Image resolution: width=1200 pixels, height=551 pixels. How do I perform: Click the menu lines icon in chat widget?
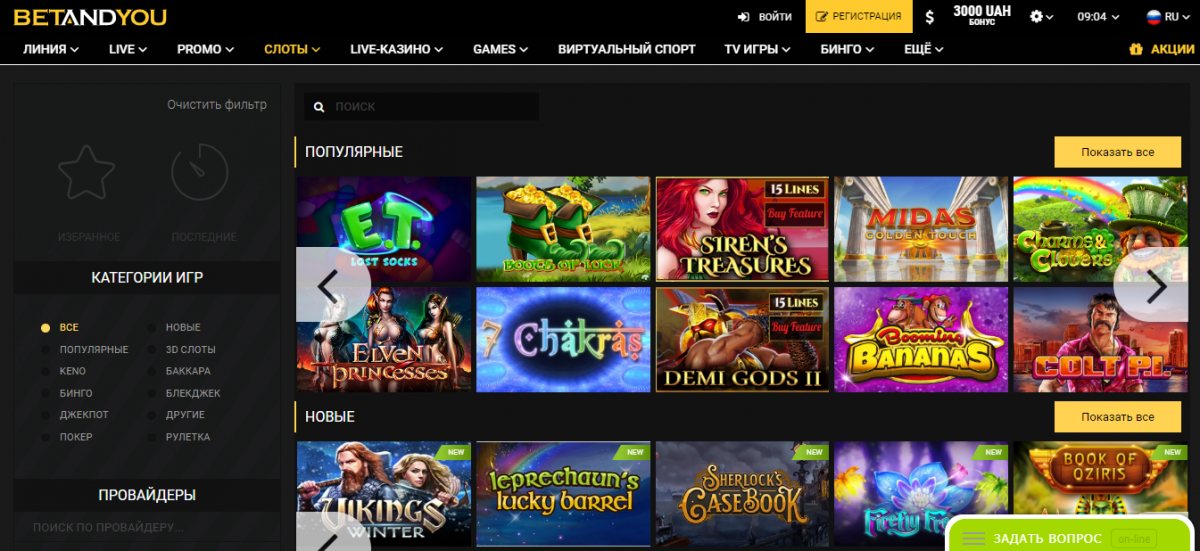pos(974,538)
